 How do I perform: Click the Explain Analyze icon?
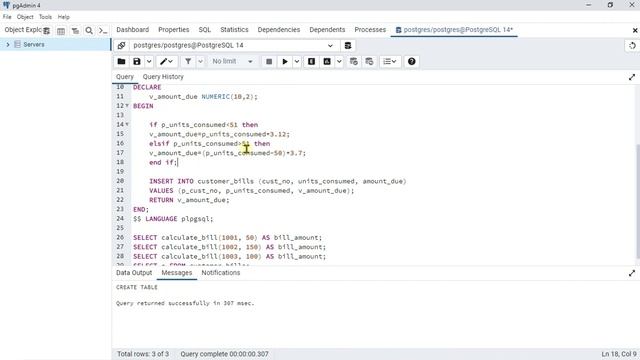327,61
